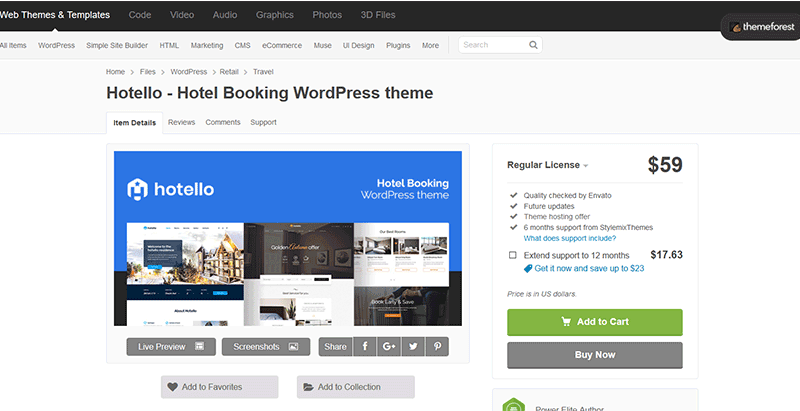Open Muse category
The image size is (800, 411).
[322, 45]
